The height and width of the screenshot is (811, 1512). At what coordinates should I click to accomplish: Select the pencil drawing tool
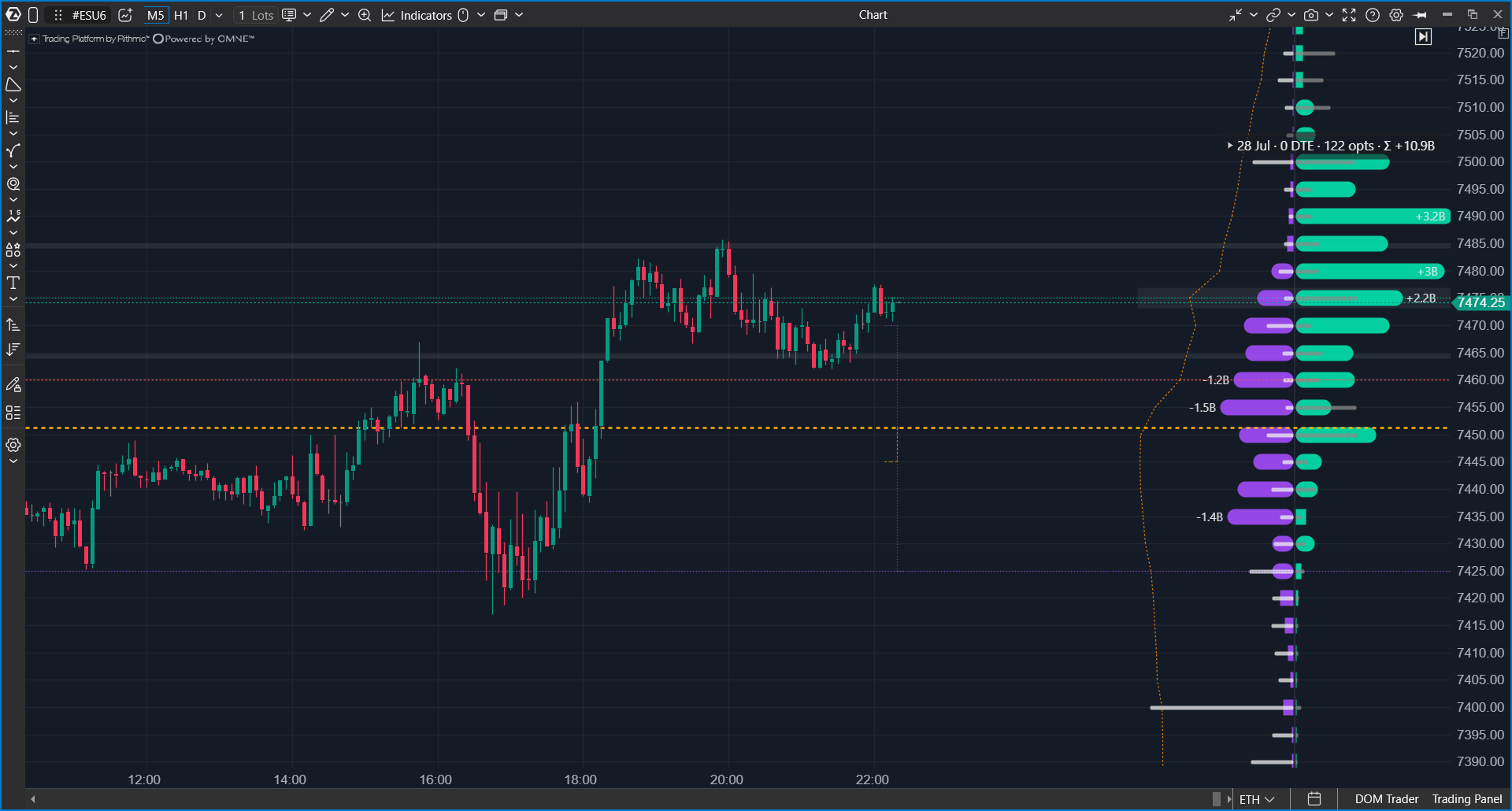327,15
